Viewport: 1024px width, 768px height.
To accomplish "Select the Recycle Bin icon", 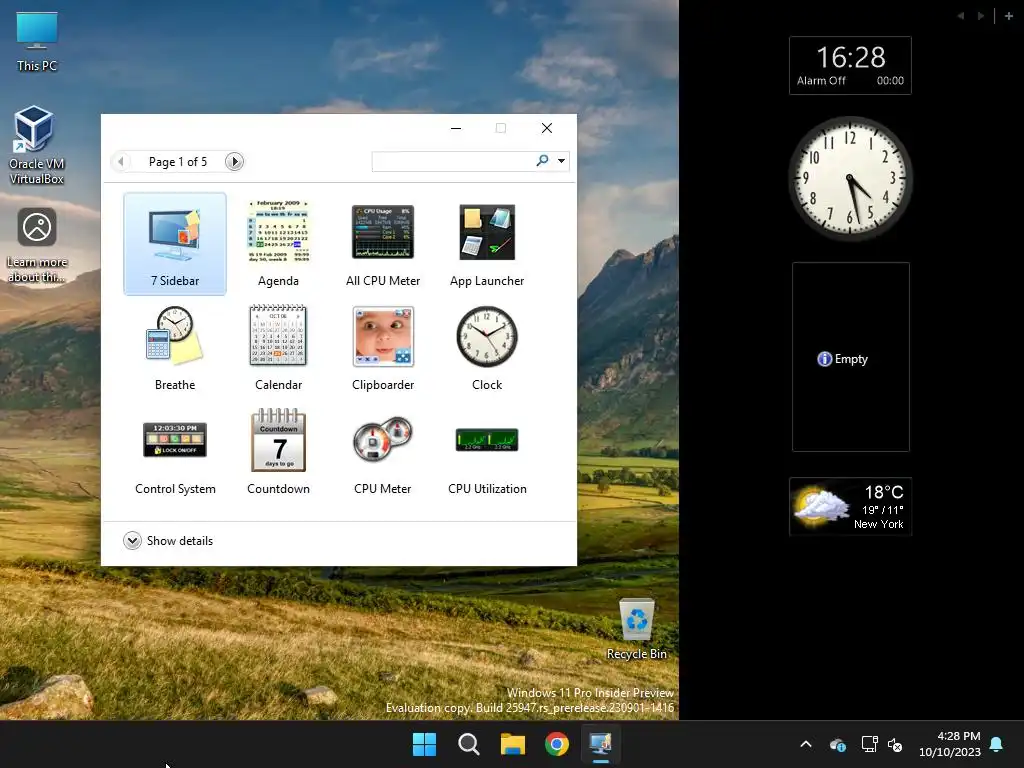I will pos(637,630).
